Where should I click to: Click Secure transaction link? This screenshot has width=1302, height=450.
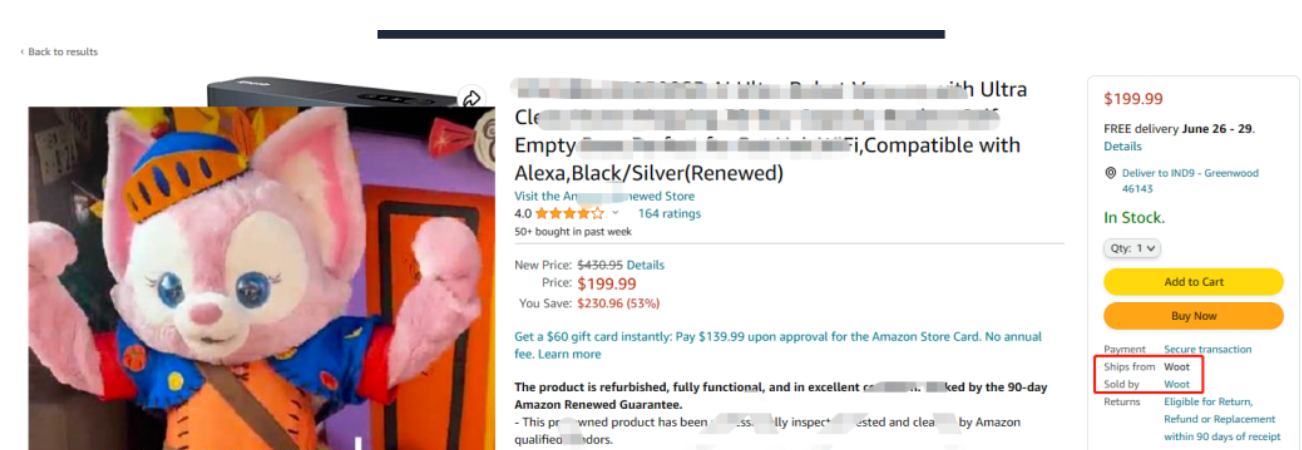click(1207, 349)
